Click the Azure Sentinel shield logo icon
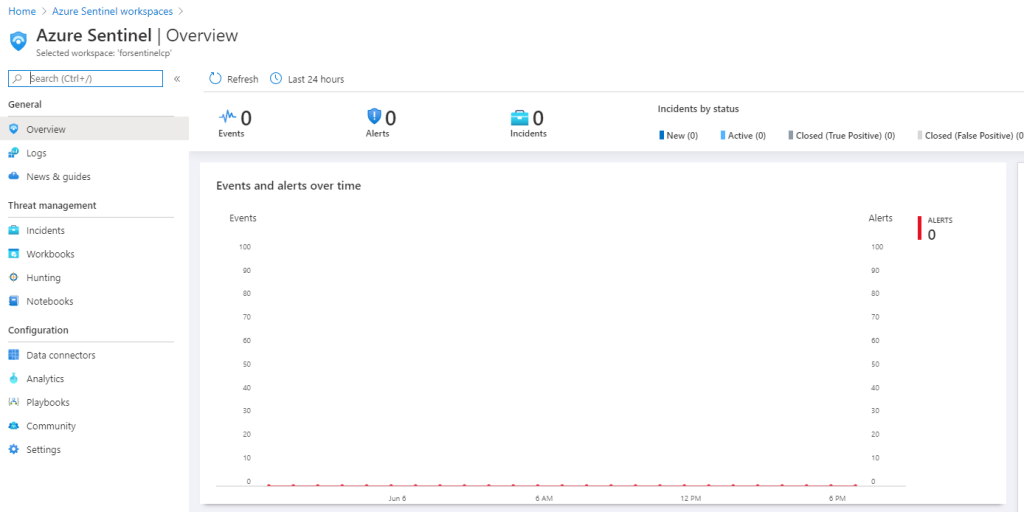This screenshot has height=512, width=1024. [18, 40]
